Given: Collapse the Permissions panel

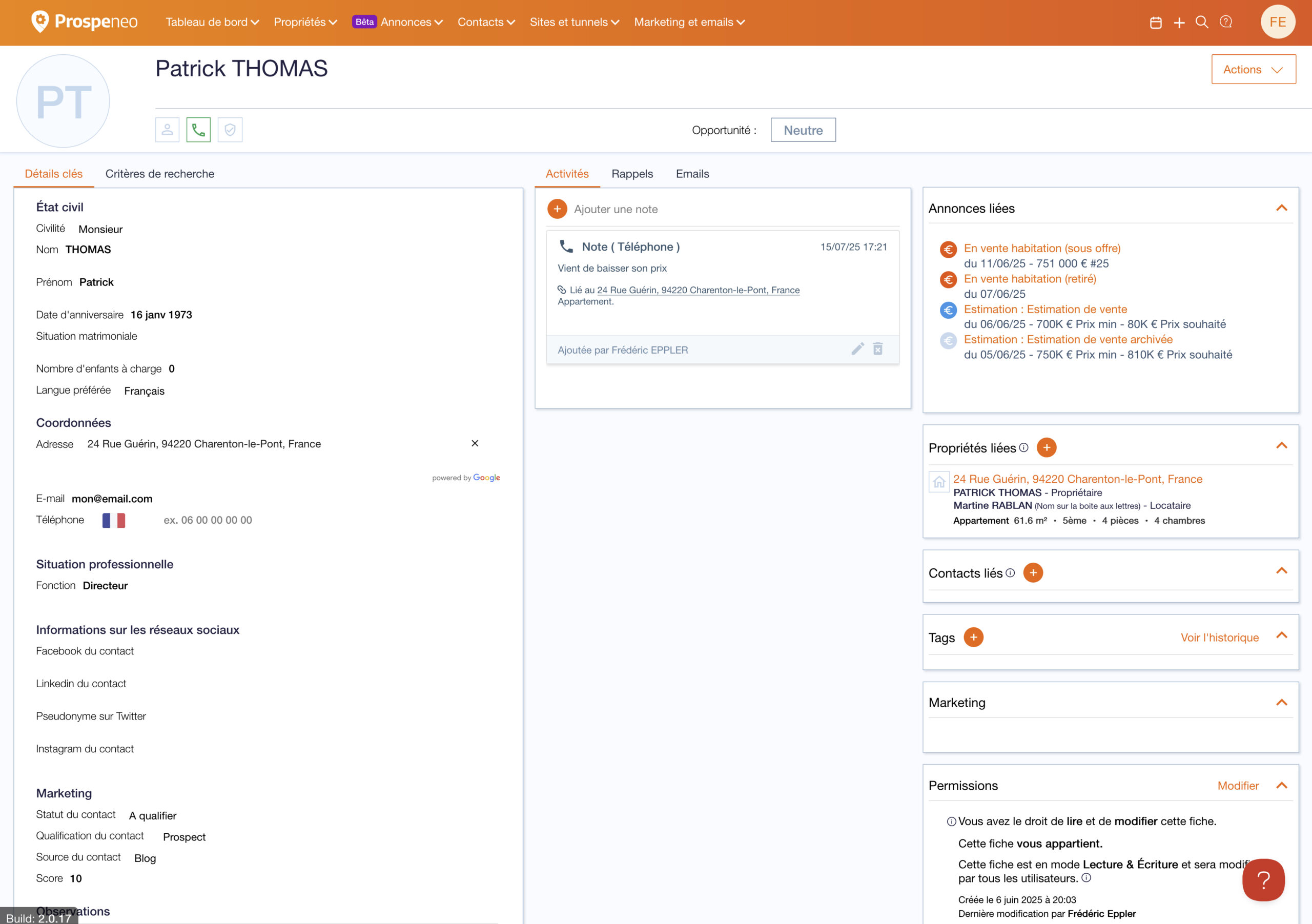Looking at the screenshot, I should [x=1282, y=785].
